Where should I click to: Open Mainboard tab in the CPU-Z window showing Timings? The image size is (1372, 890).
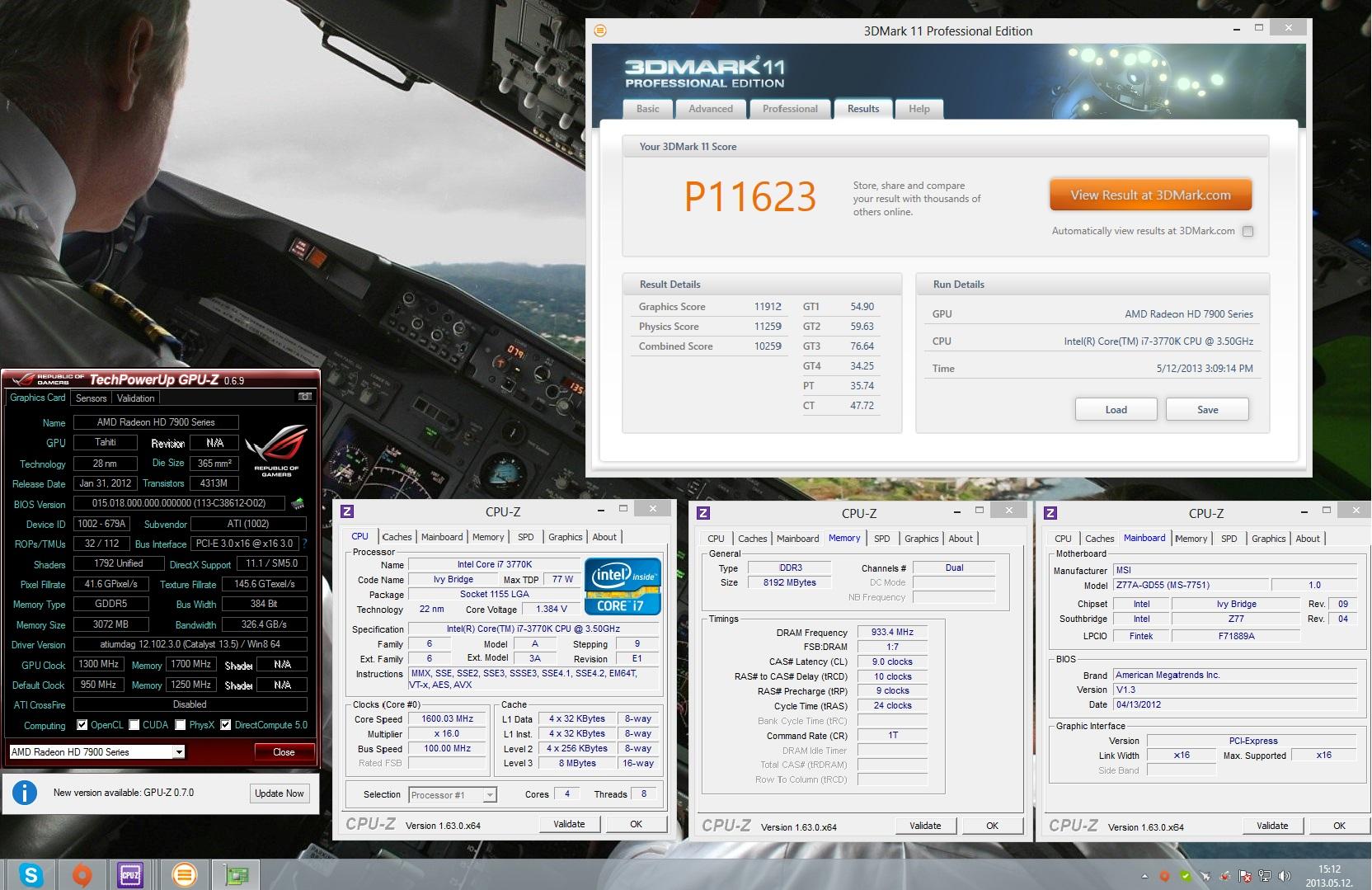[x=797, y=539]
